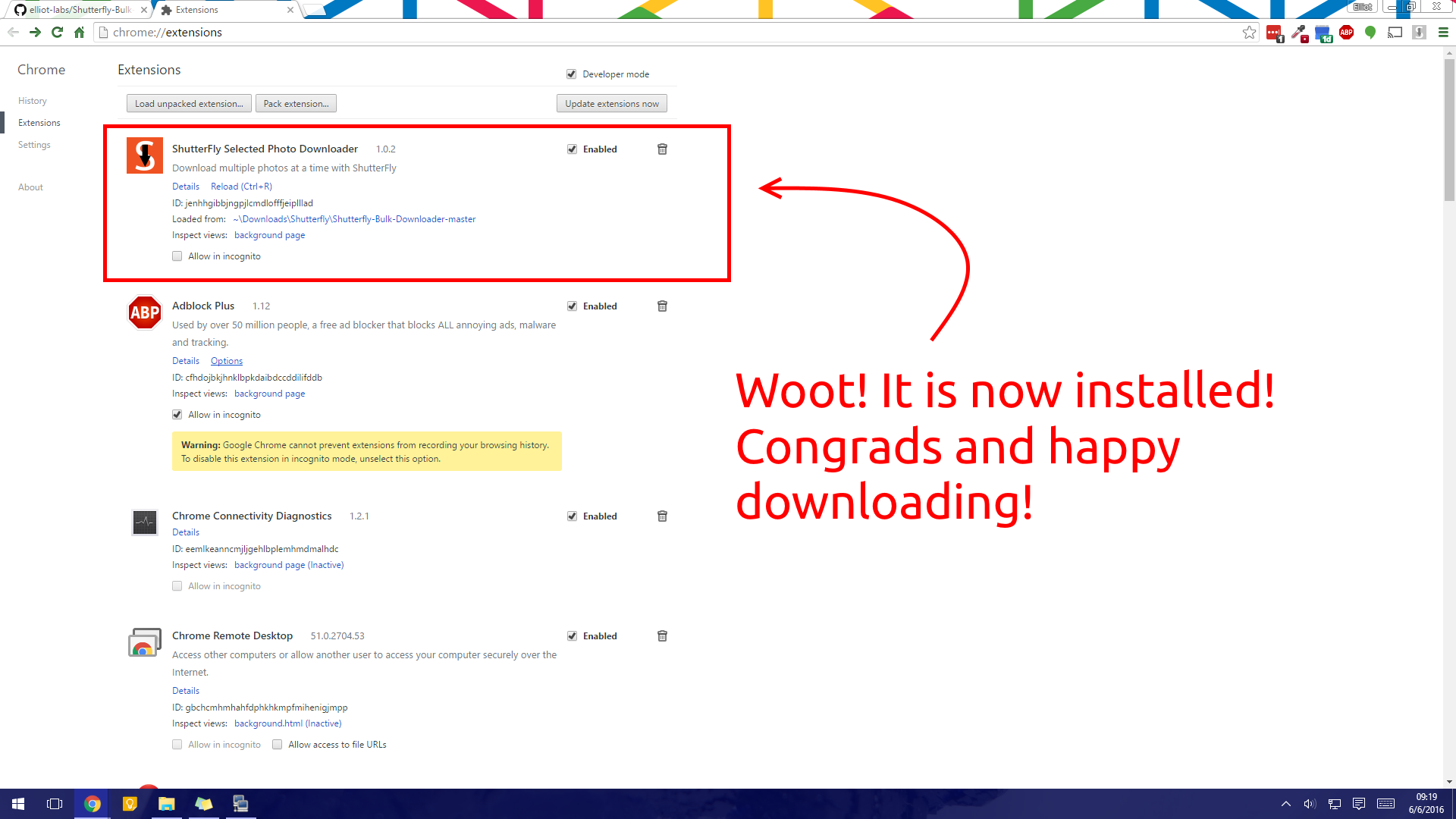The image size is (1456, 819).
Task: Click Update extensions now button
Action: pyautogui.click(x=612, y=103)
